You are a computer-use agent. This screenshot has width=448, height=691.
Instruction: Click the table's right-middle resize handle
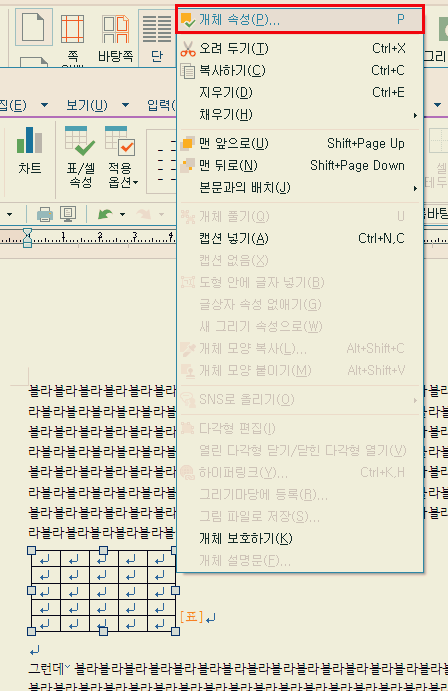pyautogui.click(x=175, y=591)
